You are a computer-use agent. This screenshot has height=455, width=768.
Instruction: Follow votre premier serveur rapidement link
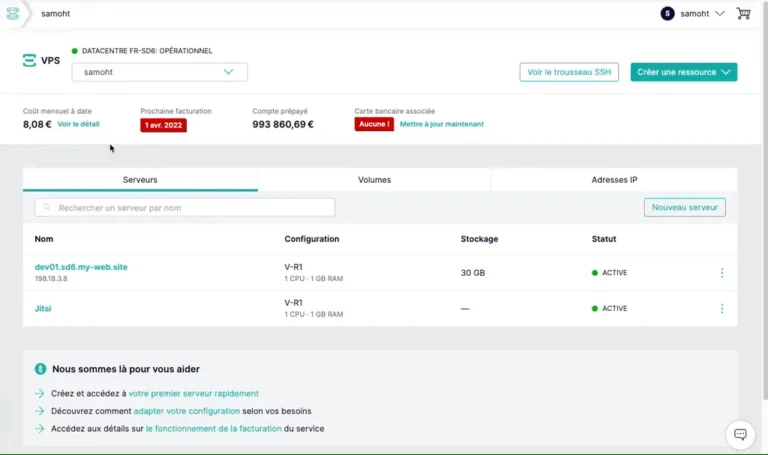click(193, 393)
